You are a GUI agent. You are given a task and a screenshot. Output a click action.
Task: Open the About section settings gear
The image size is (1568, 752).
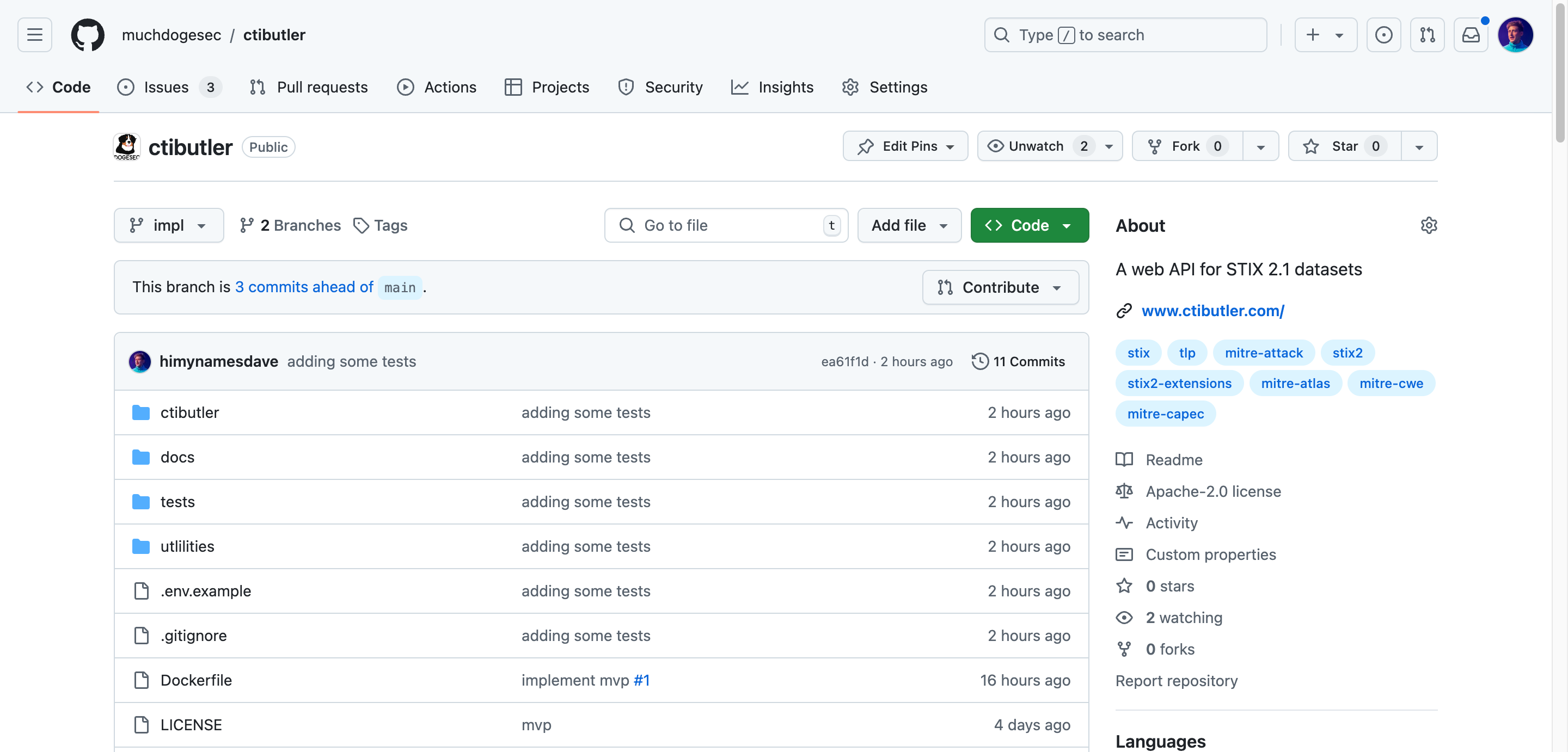click(1429, 225)
